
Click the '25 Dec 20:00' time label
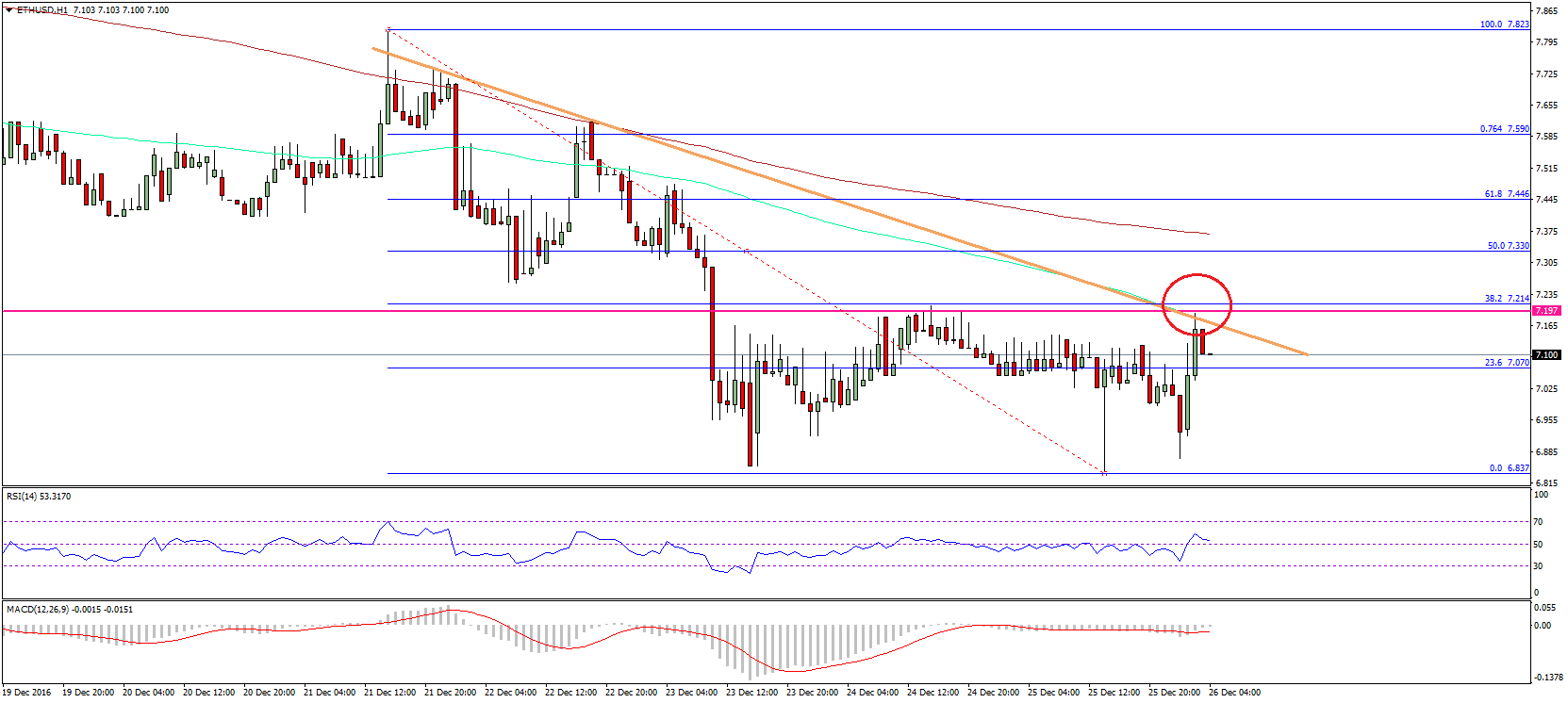[x=1175, y=693]
